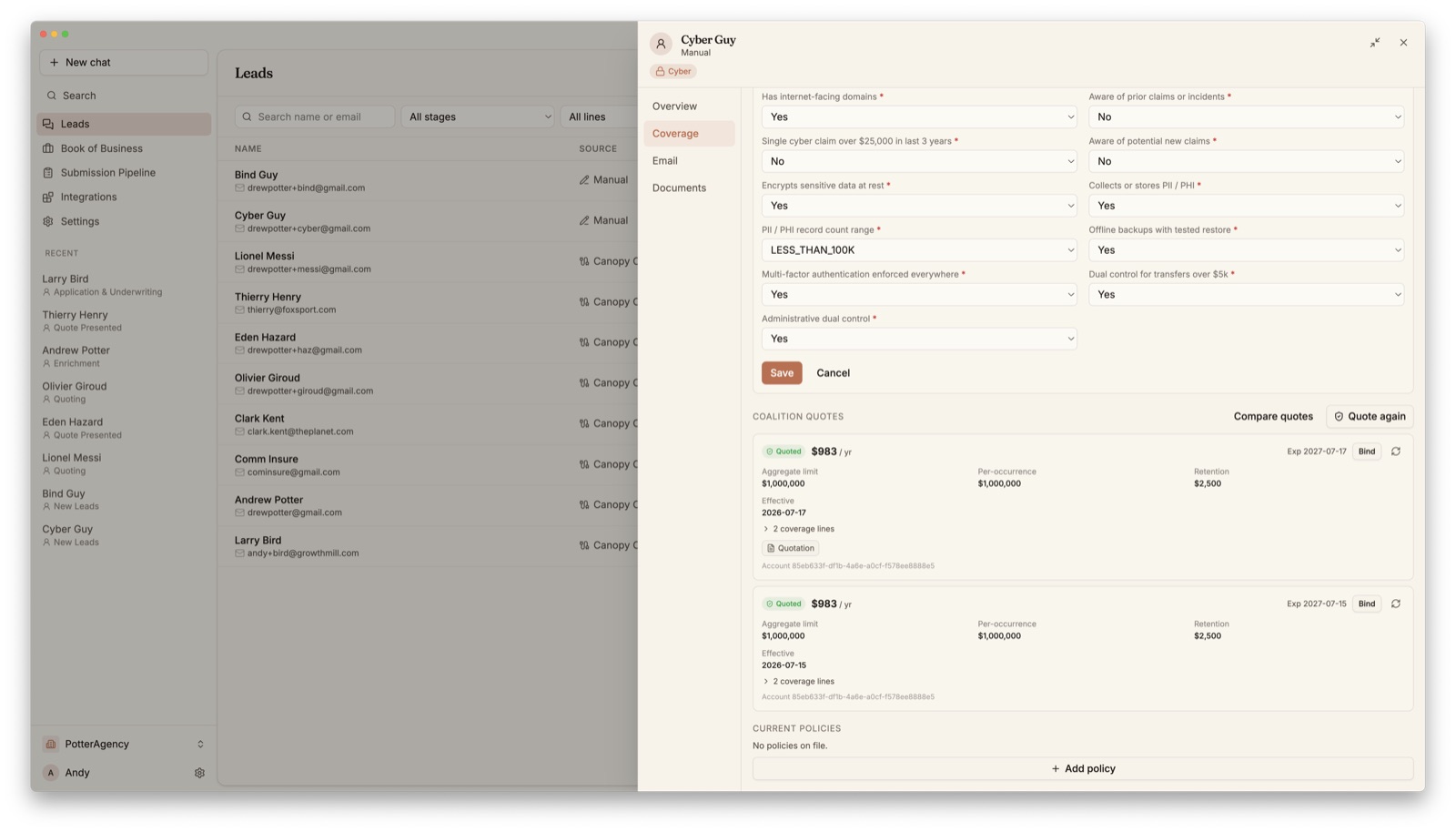
Task: Click the collapse panel arrows icon
Action: [x=1375, y=43]
